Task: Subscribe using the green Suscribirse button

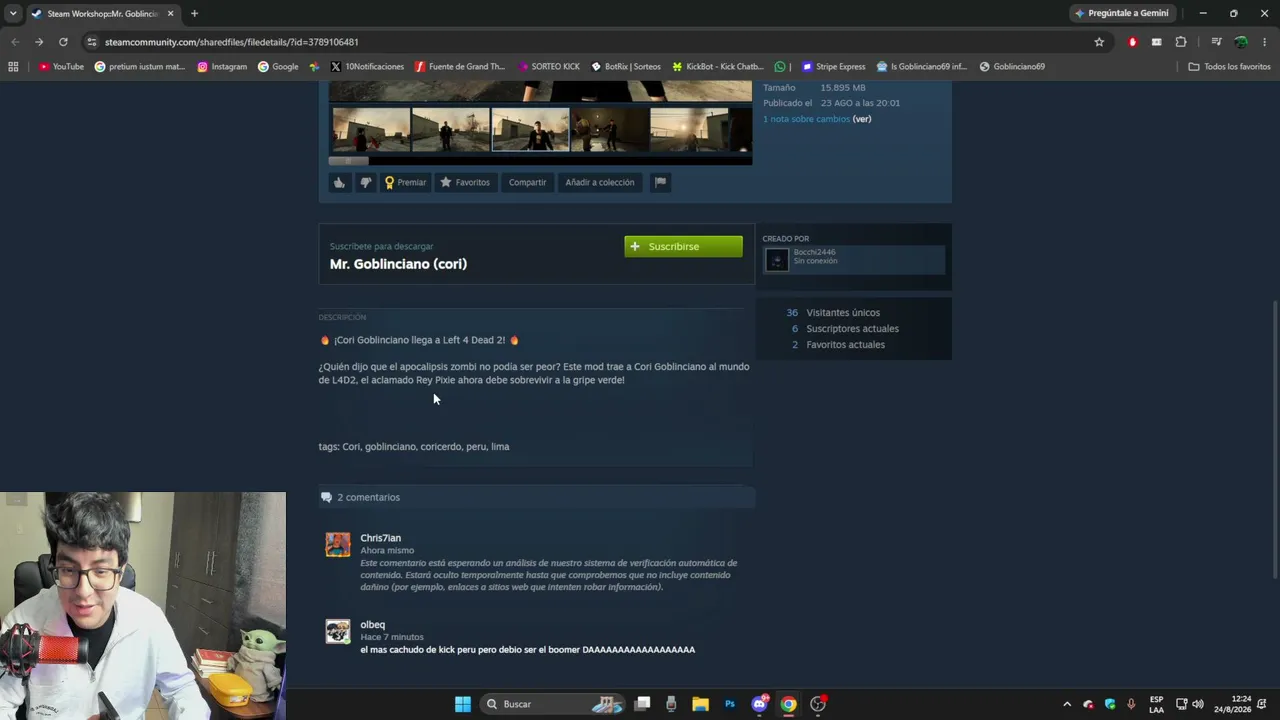Action: pyautogui.click(x=683, y=246)
